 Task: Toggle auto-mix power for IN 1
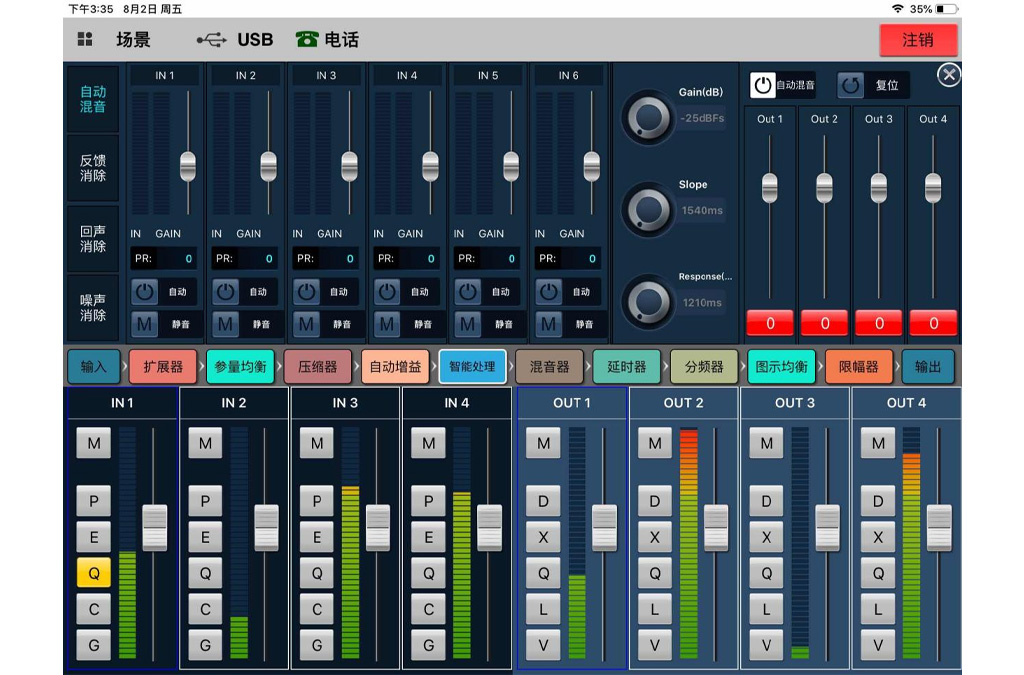click(x=145, y=292)
